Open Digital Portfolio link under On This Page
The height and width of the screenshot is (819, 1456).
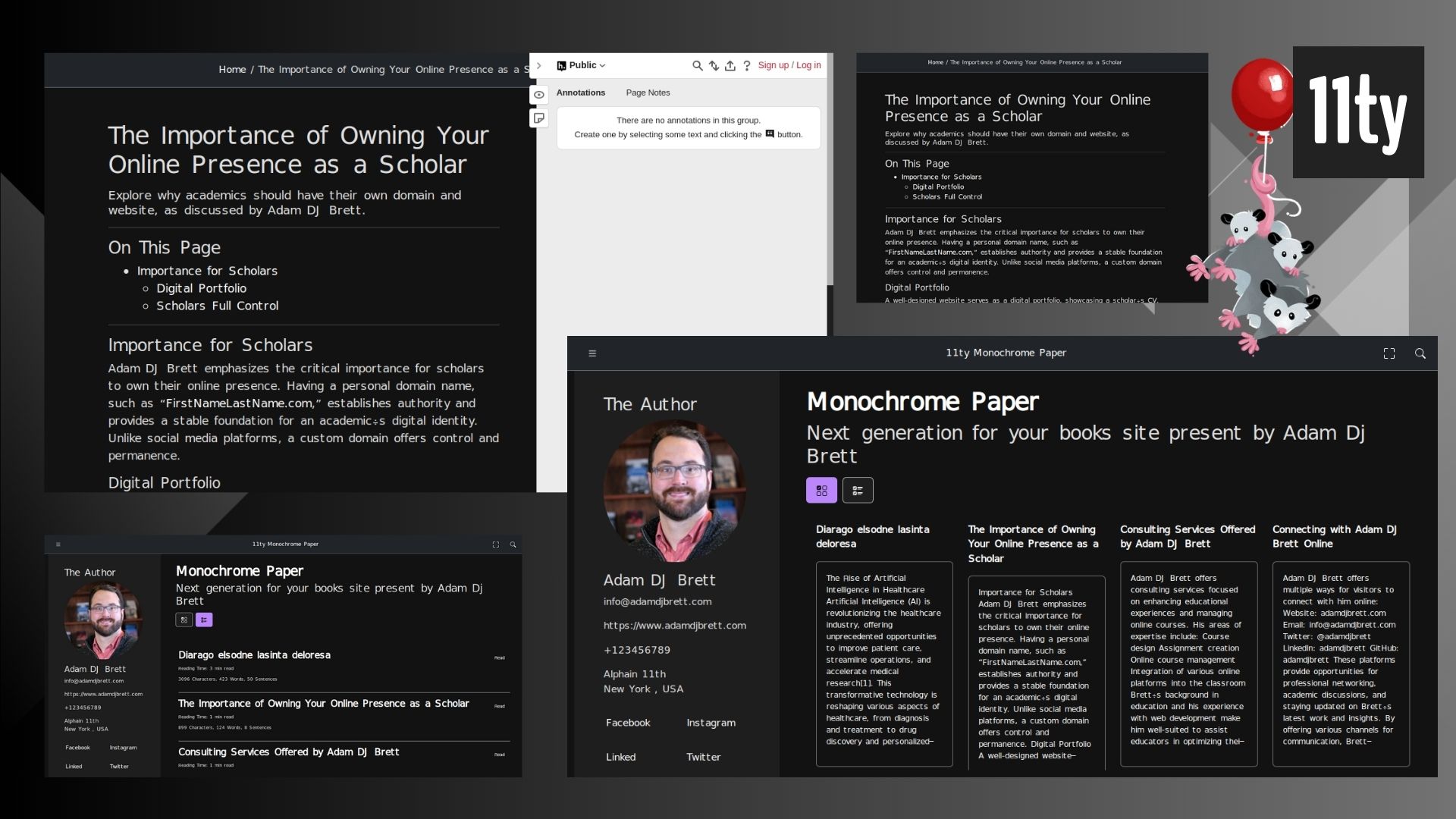(x=201, y=288)
